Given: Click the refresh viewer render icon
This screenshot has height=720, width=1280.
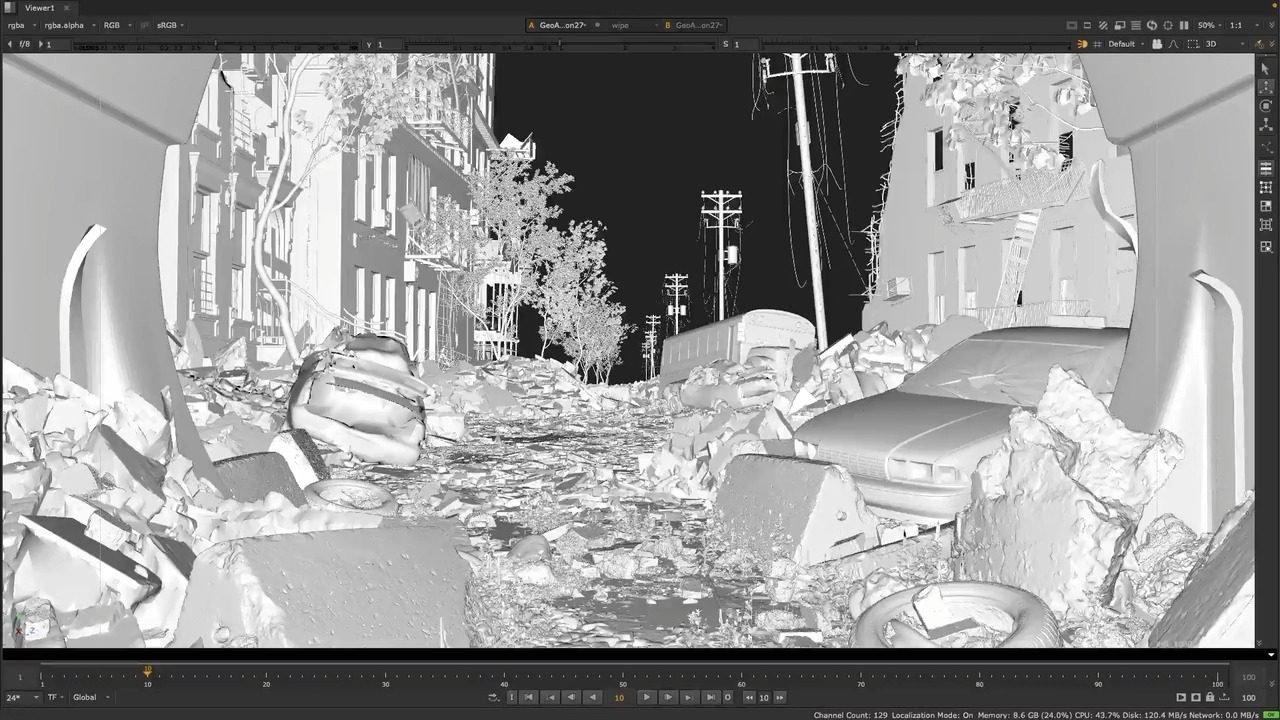Looking at the screenshot, I should [1152, 25].
